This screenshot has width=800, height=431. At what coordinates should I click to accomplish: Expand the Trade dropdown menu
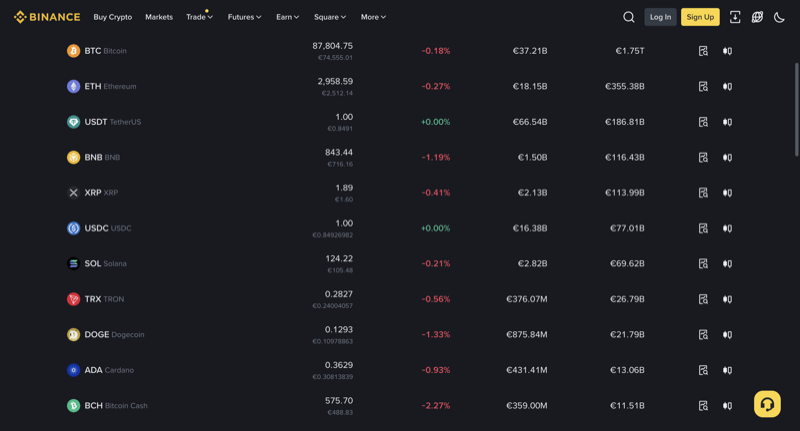(199, 17)
